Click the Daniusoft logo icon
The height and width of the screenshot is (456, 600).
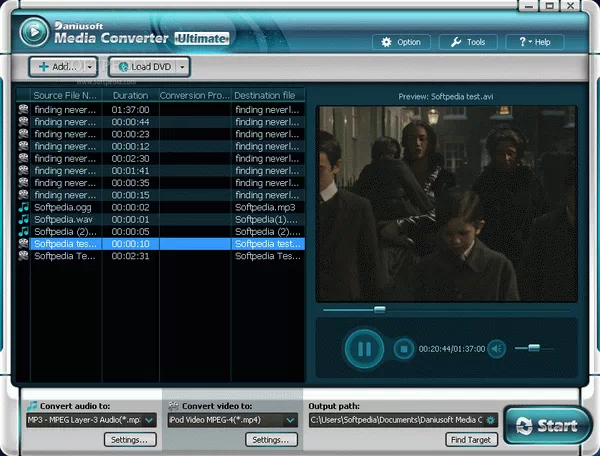[34, 32]
